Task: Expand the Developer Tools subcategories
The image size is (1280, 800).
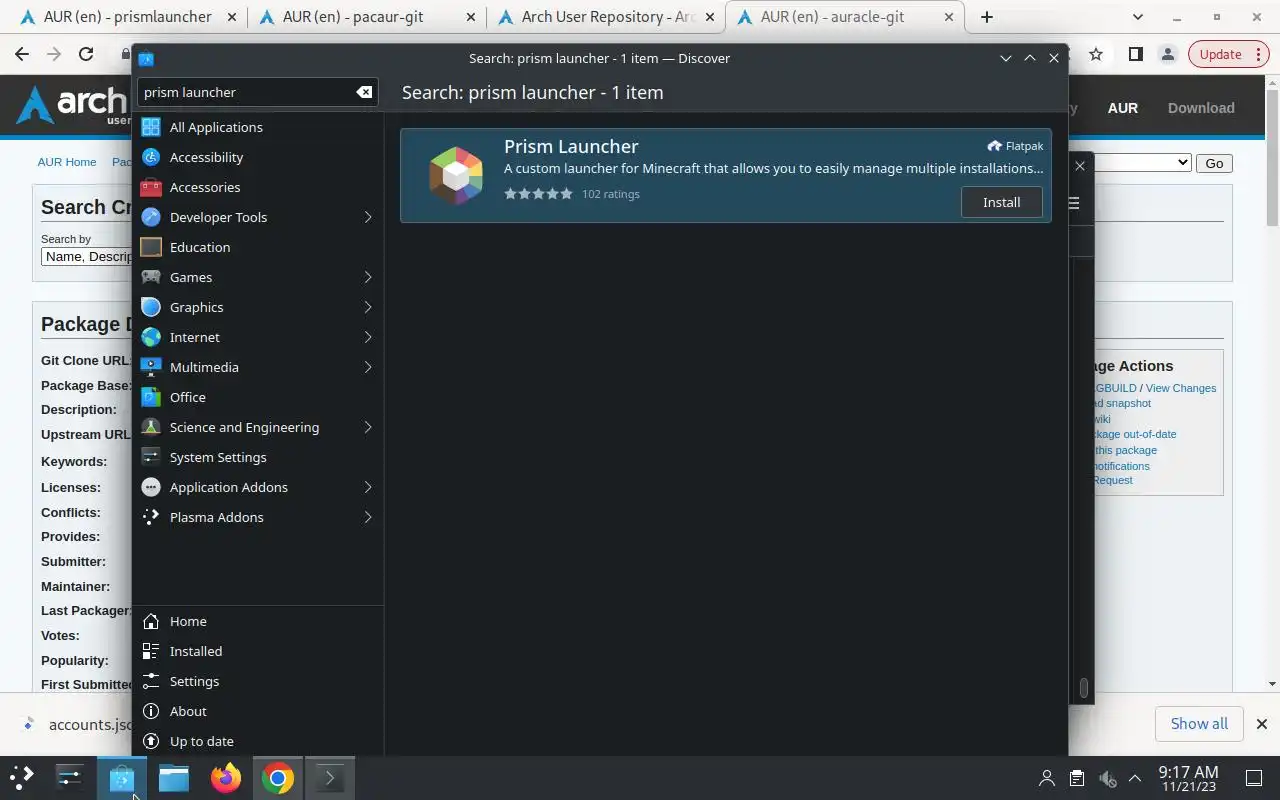Action: click(x=368, y=217)
